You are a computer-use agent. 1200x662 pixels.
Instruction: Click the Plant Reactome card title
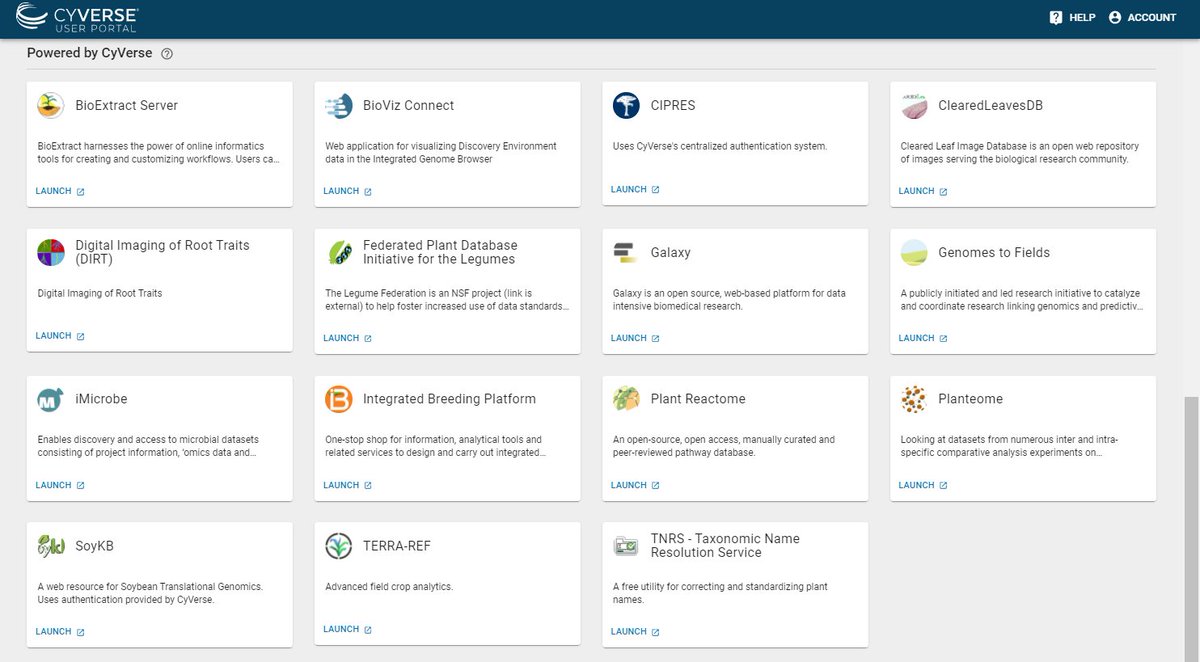tap(698, 399)
